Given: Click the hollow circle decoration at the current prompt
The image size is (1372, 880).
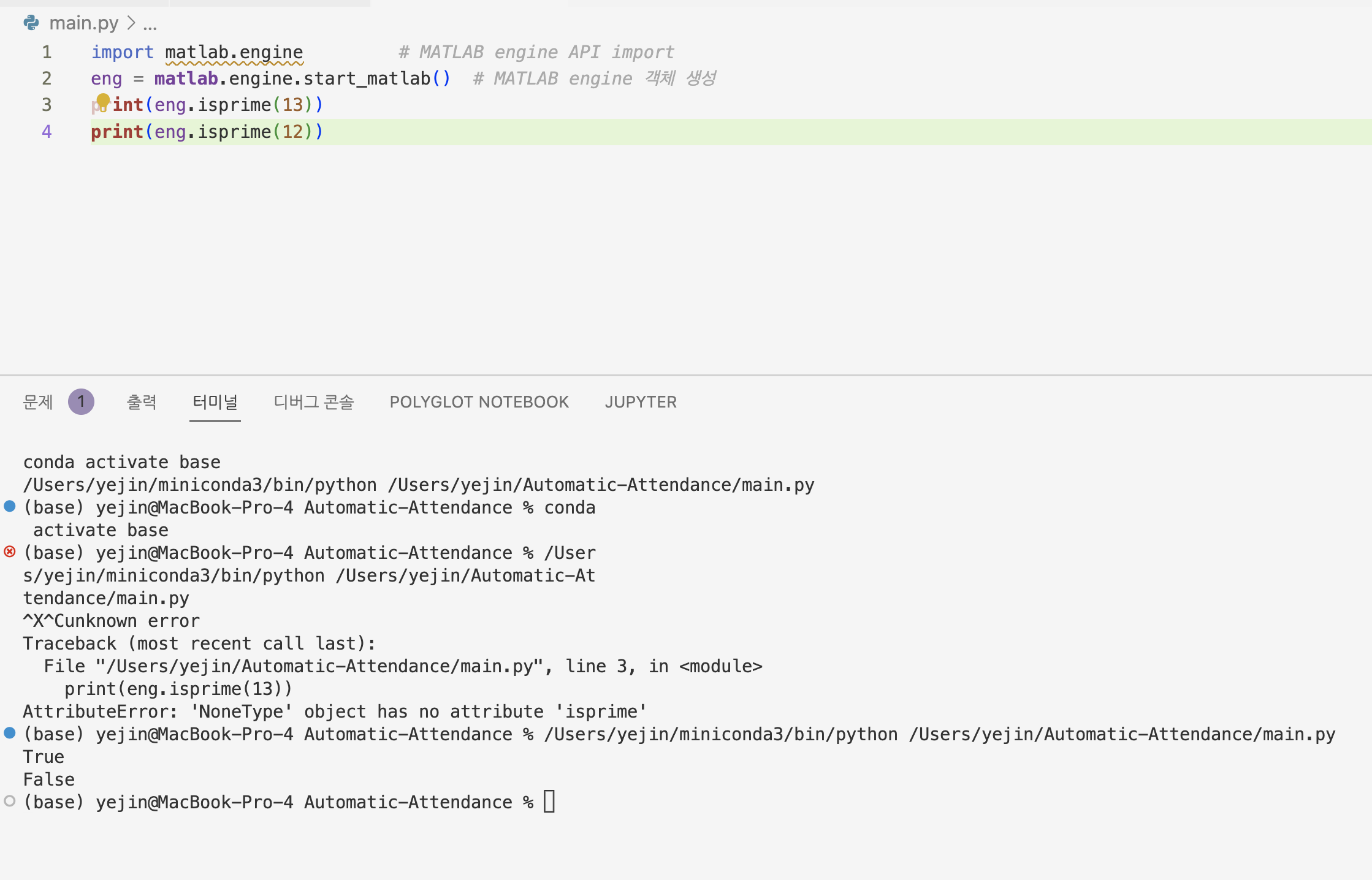Looking at the screenshot, I should point(10,801).
